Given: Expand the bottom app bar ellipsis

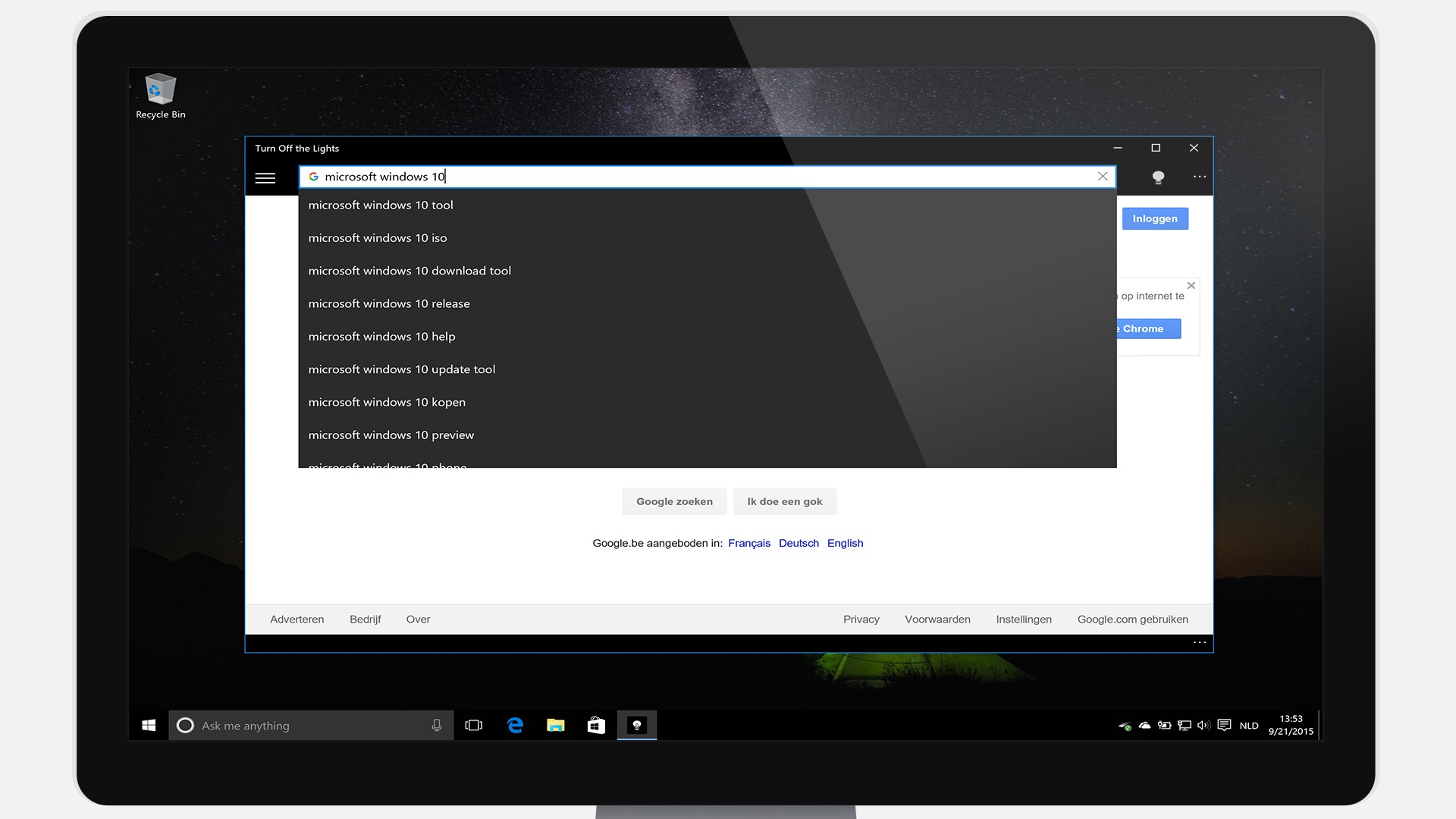Looking at the screenshot, I should [1199, 642].
